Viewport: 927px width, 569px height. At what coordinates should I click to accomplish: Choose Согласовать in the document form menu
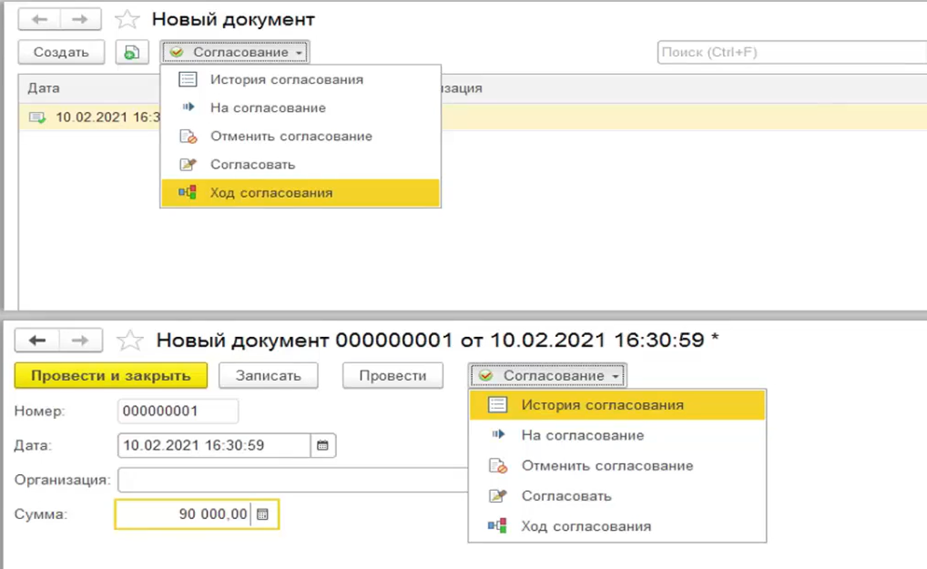(566, 496)
